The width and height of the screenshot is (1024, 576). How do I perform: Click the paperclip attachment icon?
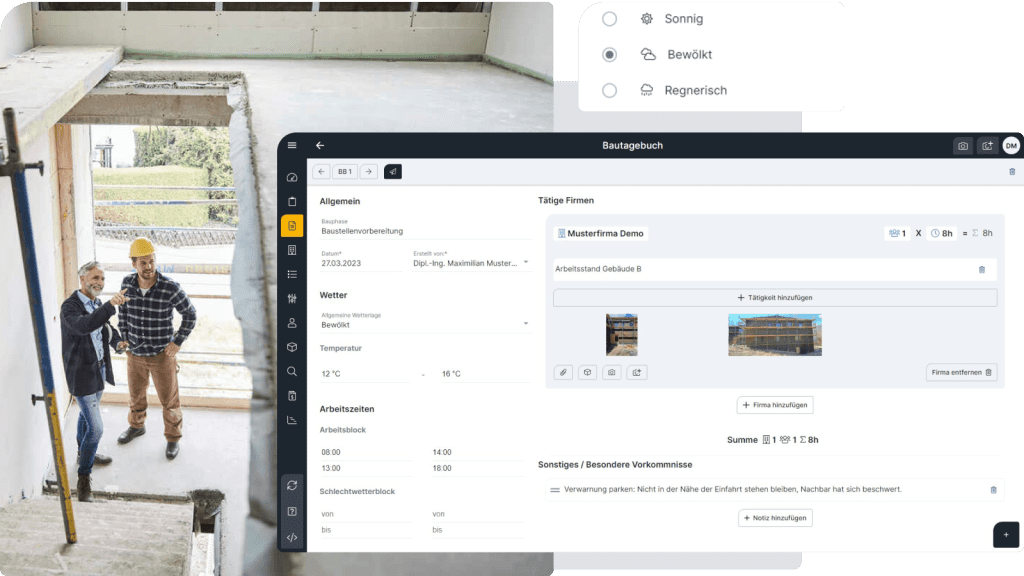pos(563,372)
